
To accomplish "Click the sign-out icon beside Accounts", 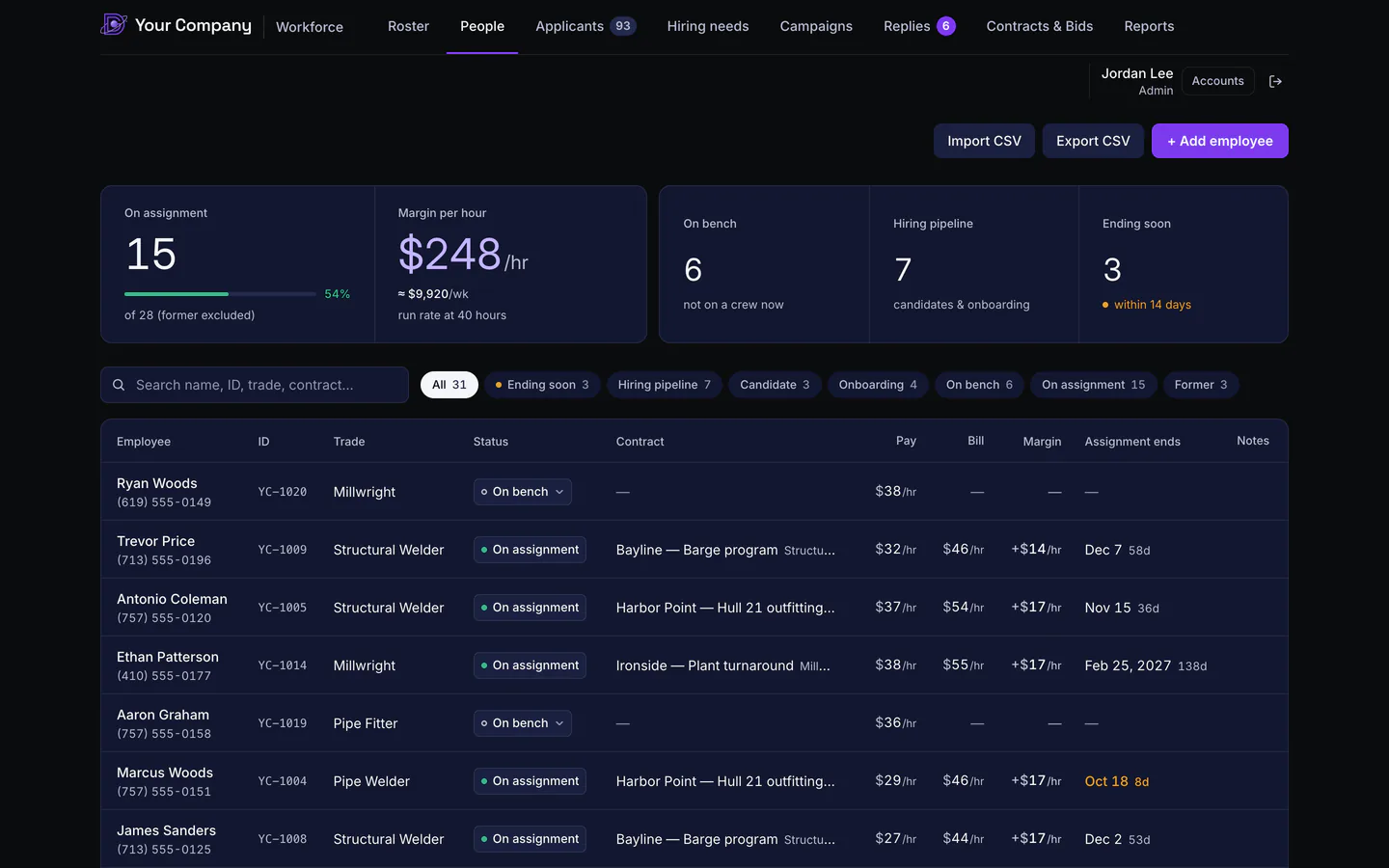I will [1275, 82].
